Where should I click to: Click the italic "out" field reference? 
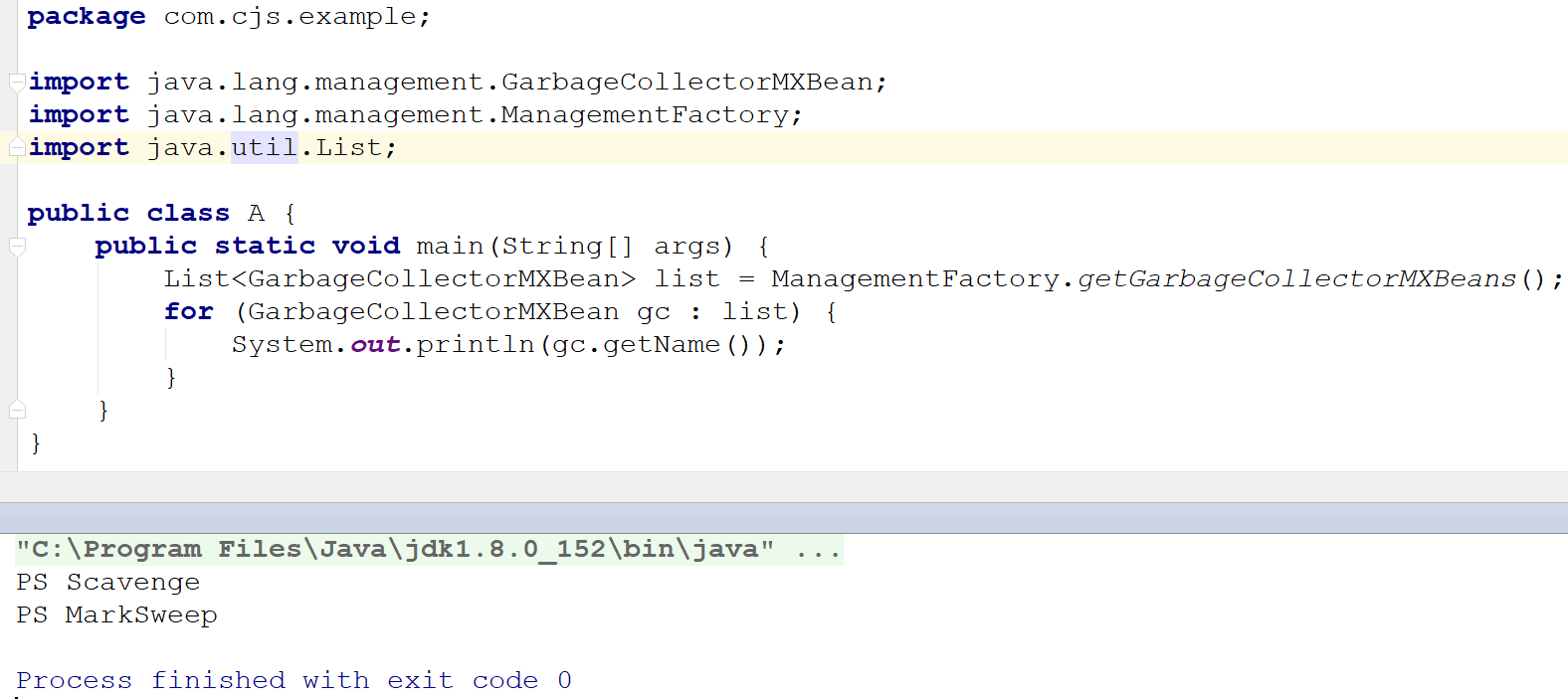click(x=375, y=344)
